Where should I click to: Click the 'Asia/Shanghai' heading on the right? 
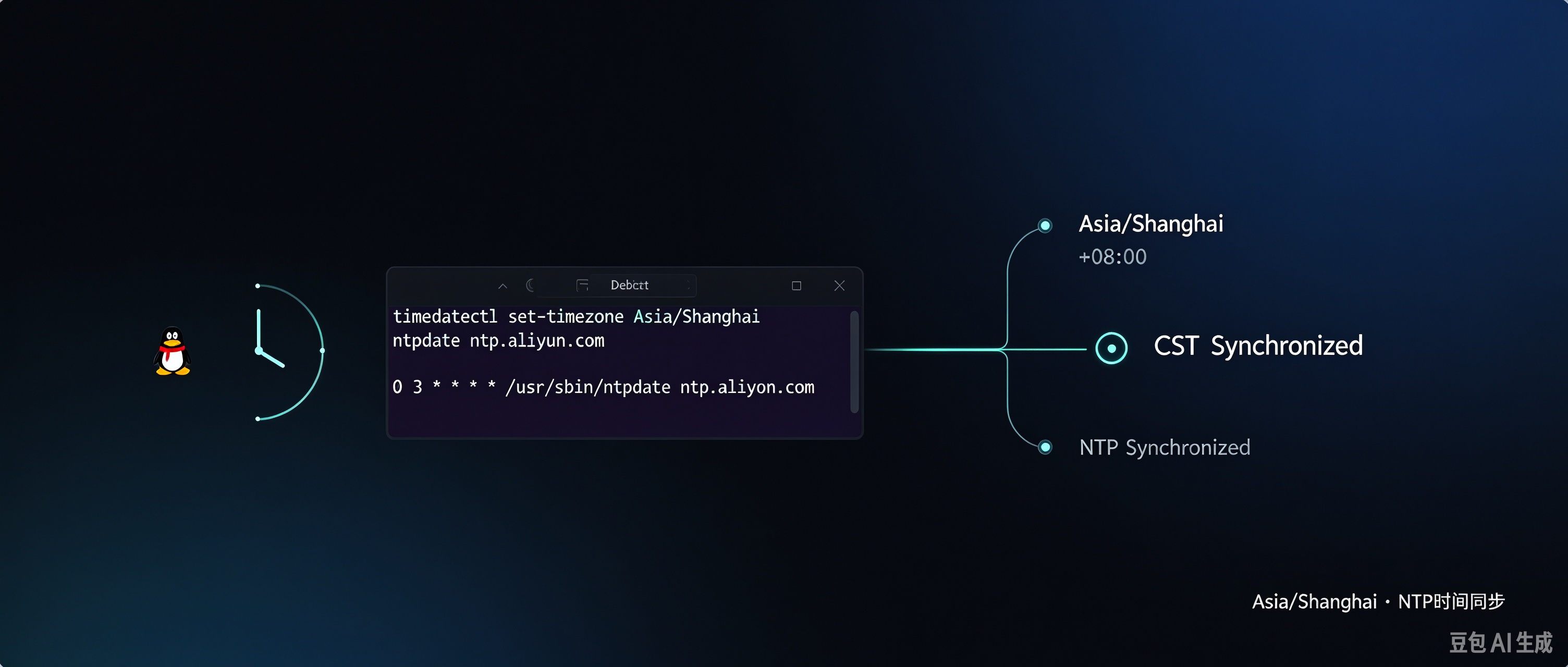pyautogui.click(x=1150, y=224)
